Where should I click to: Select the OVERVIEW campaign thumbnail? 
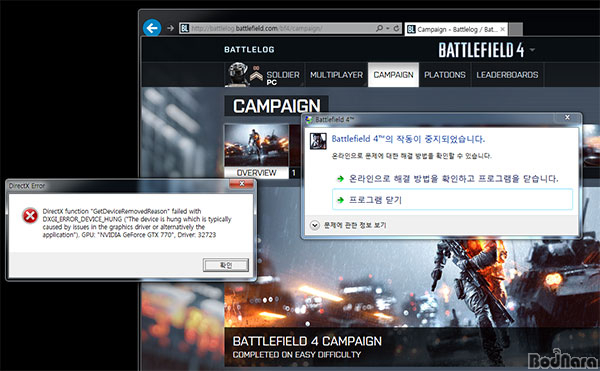256,151
